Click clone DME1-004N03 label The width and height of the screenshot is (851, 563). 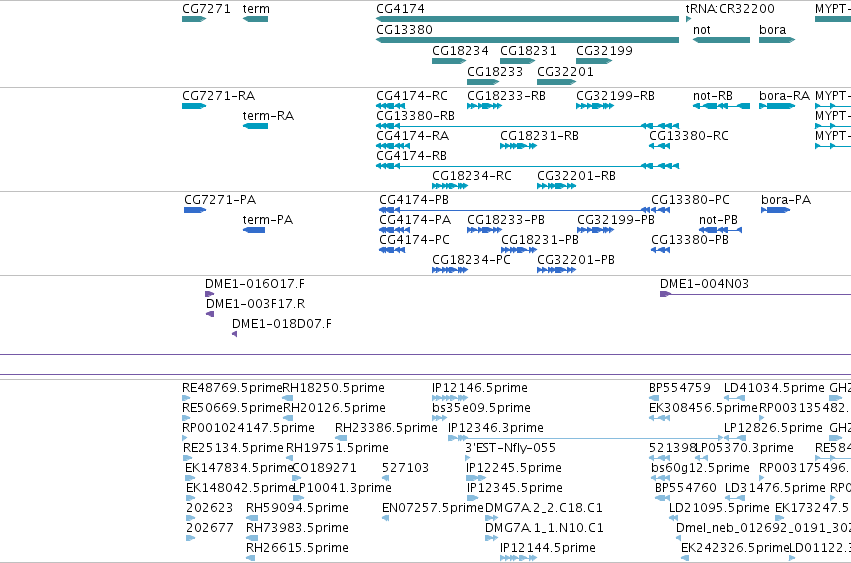click(704, 284)
